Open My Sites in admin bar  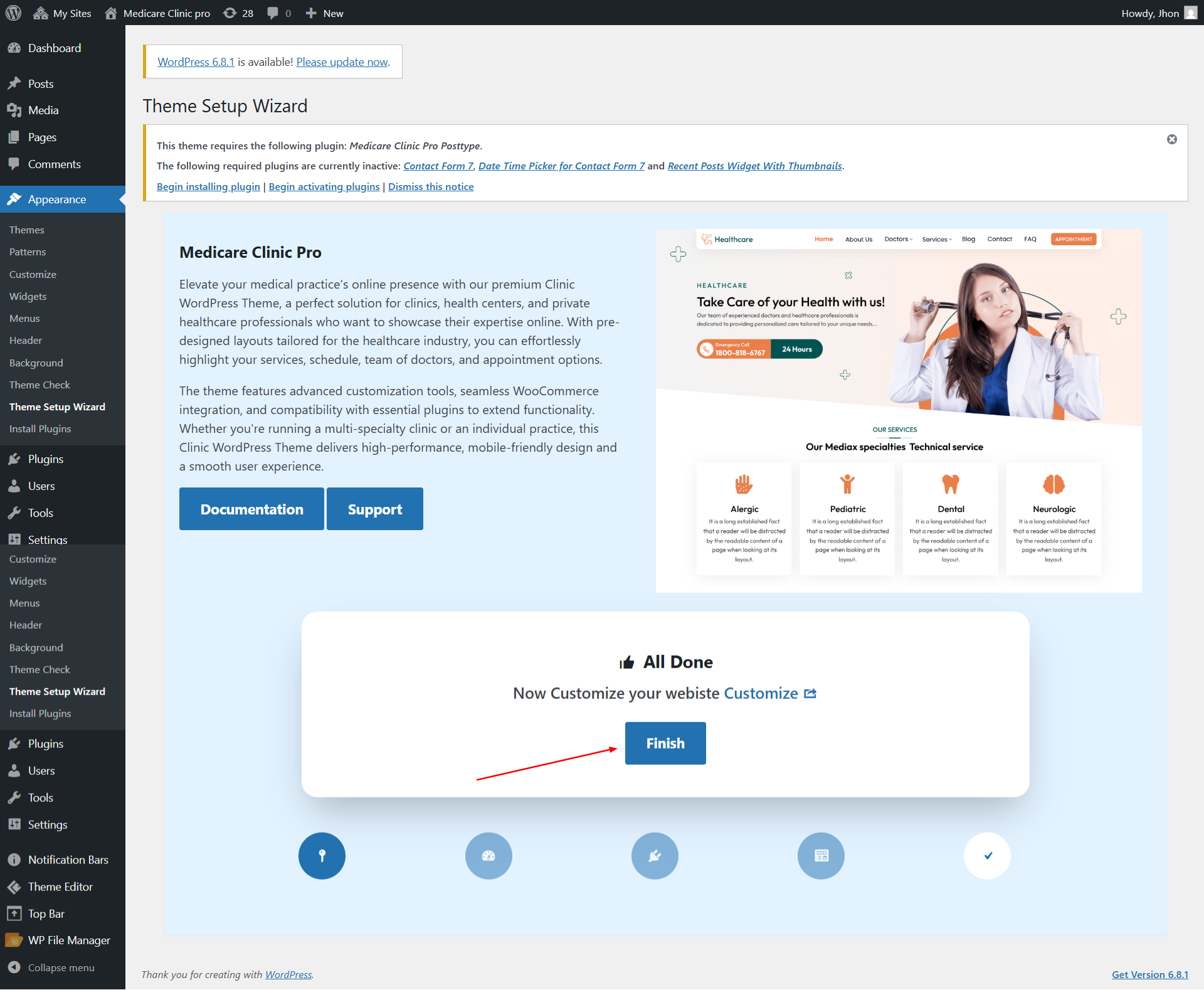point(62,13)
